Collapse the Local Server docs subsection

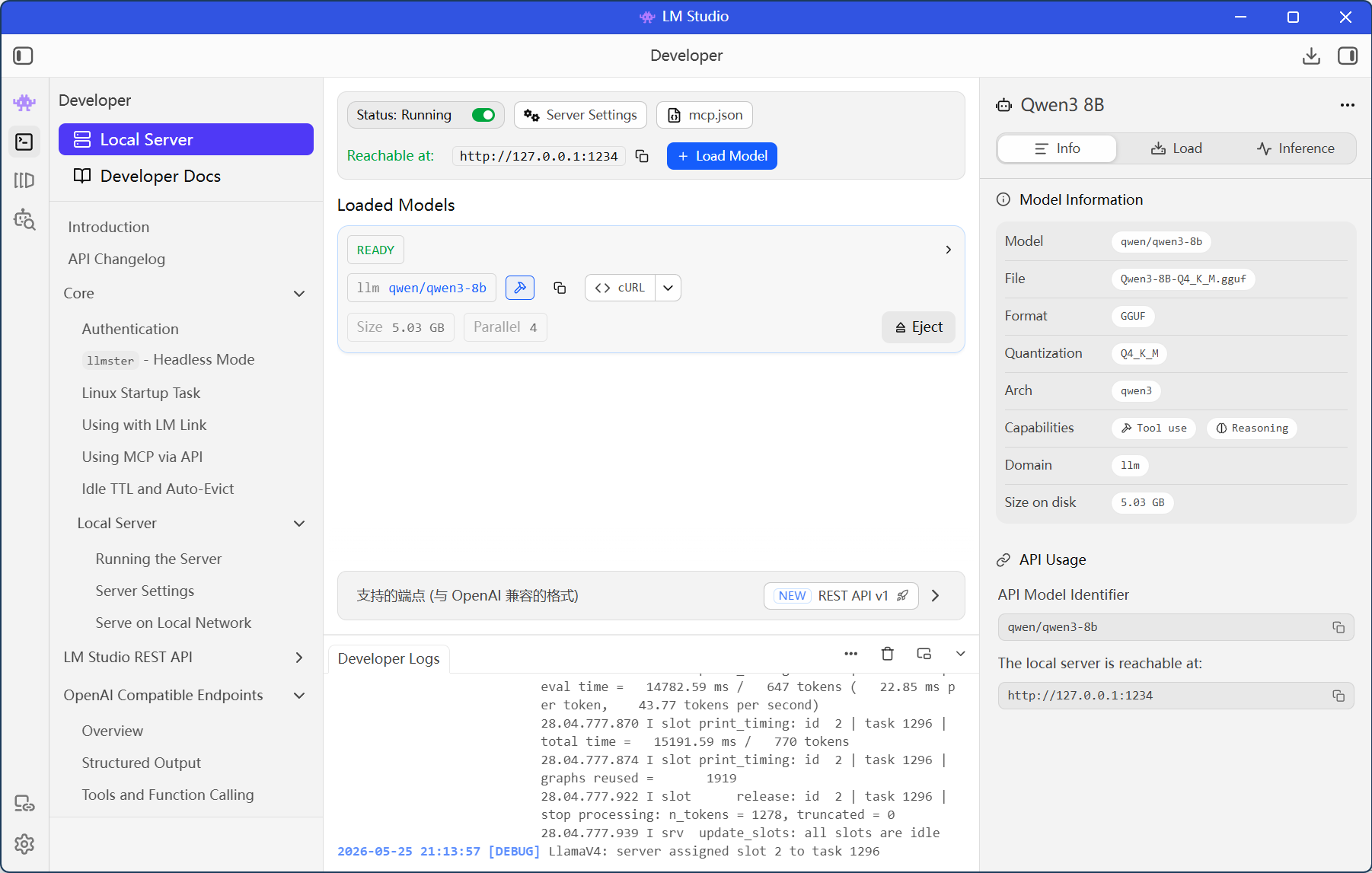[x=299, y=524]
